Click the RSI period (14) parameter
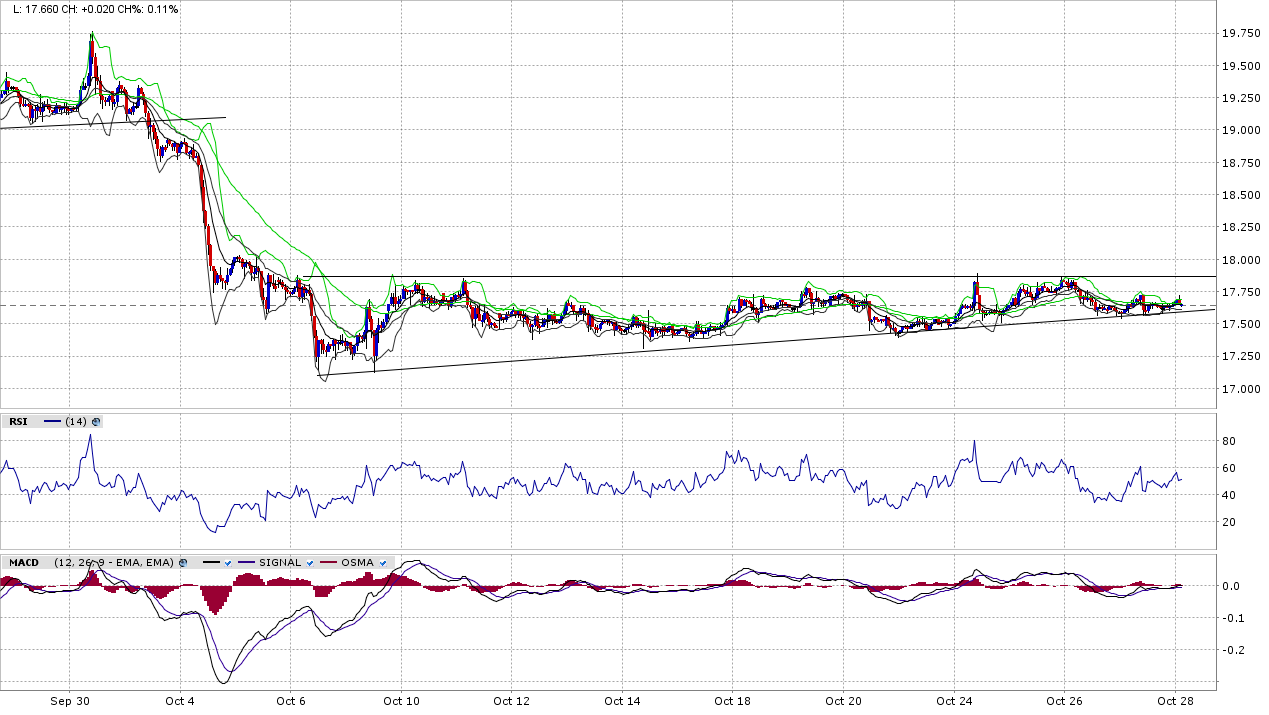The image size is (1269, 715). (x=76, y=422)
